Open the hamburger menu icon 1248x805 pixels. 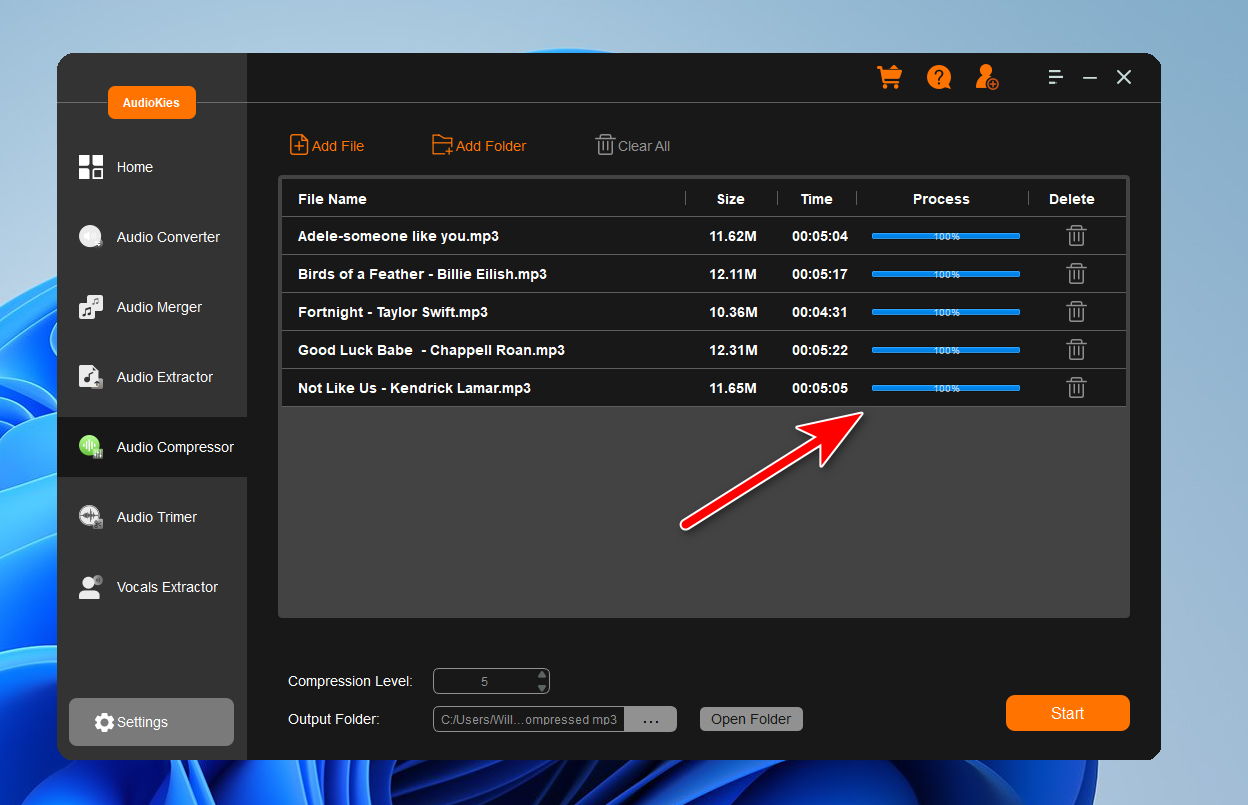1056,77
